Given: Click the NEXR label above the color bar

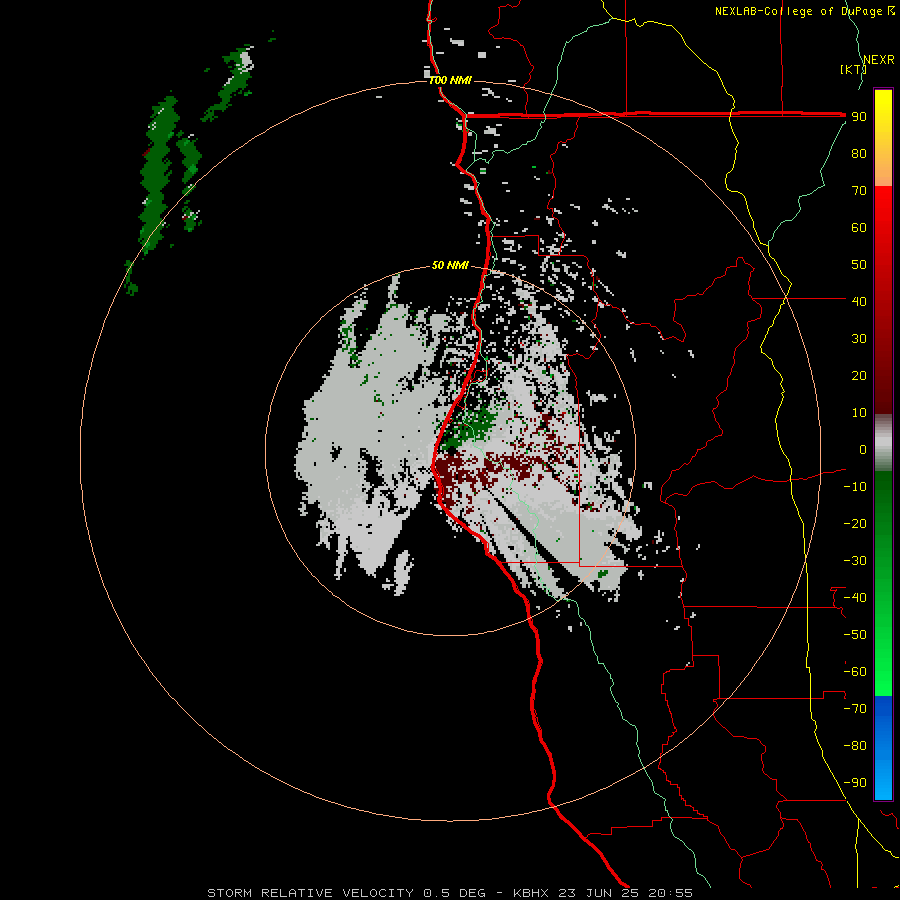Looking at the screenshot, I should 879,60.
